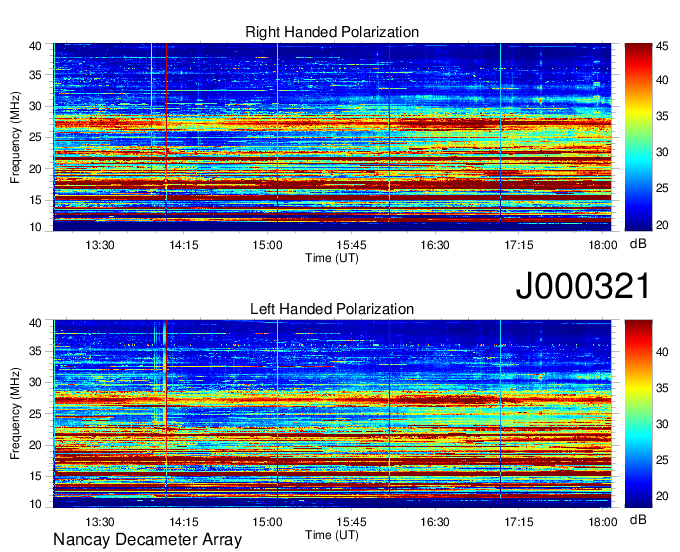Click the 40 value on right-handed colorbar scale

click(x=662, y=80)
